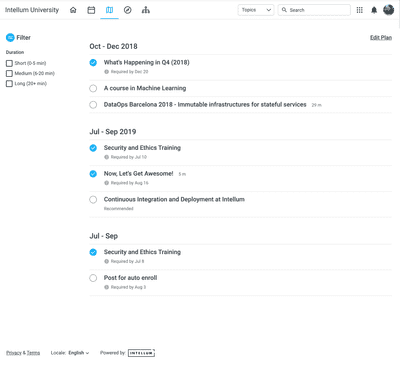Click clock icon beside Required by Aug 3
The width and height of the screenshot is (400, 367).
tap(107, 287)
